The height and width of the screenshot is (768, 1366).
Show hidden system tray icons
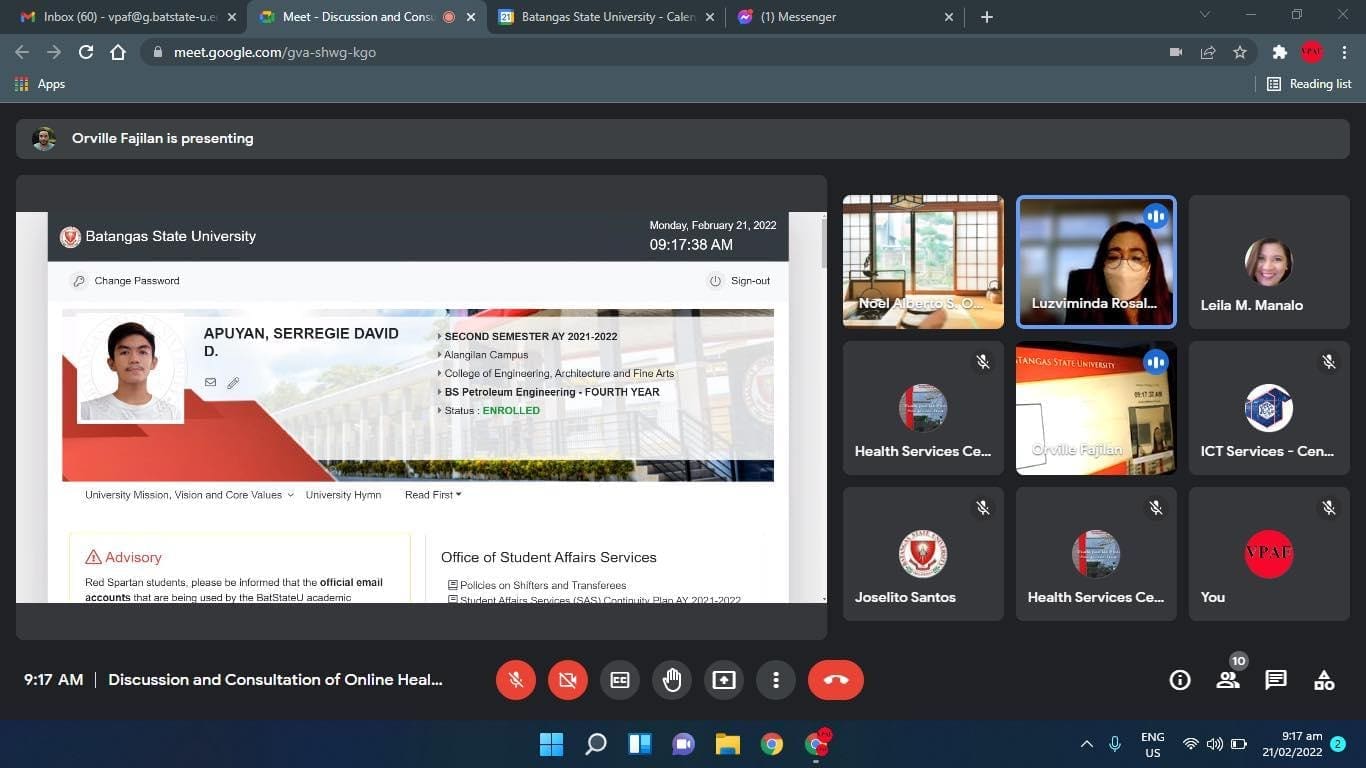click(x=1087, y=744)
